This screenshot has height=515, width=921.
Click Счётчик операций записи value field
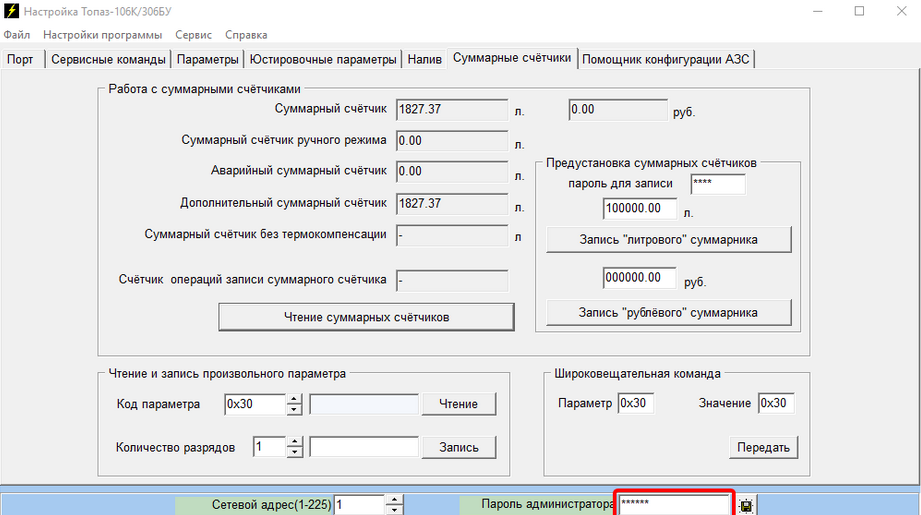pyautogui.click(x=452, y=281)
